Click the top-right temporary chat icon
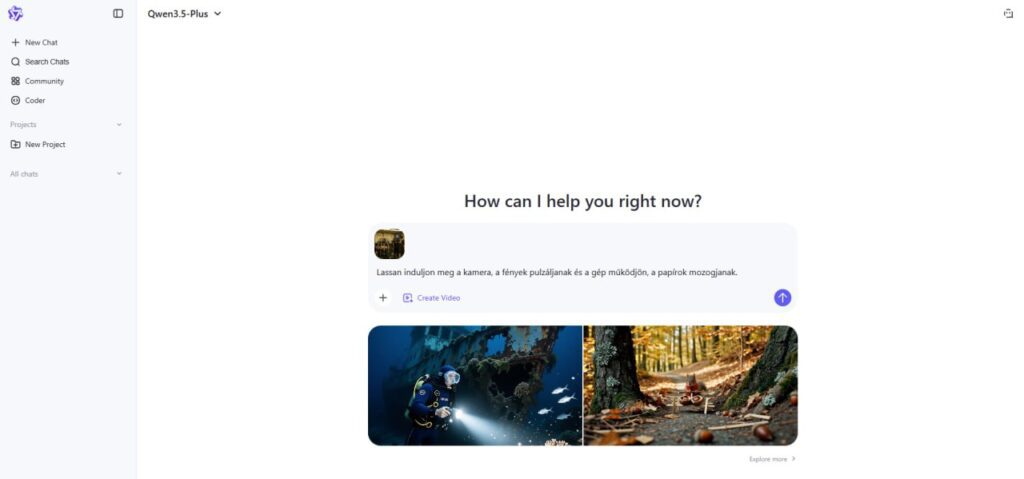This screenshot has width=1024, height=479. coord(1008,13)
